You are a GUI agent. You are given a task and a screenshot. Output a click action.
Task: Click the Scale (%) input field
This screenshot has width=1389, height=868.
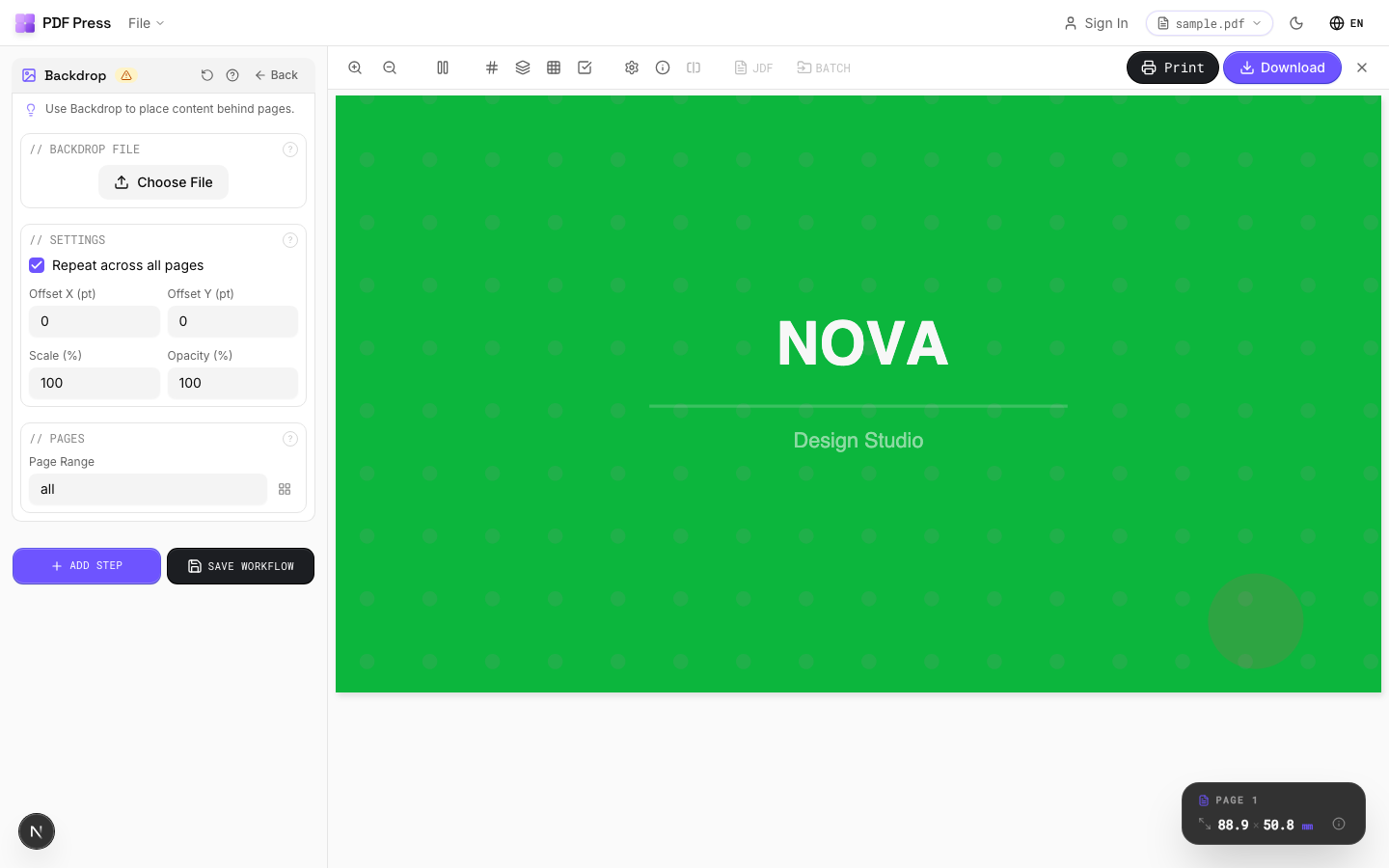(x=95, y=383)
